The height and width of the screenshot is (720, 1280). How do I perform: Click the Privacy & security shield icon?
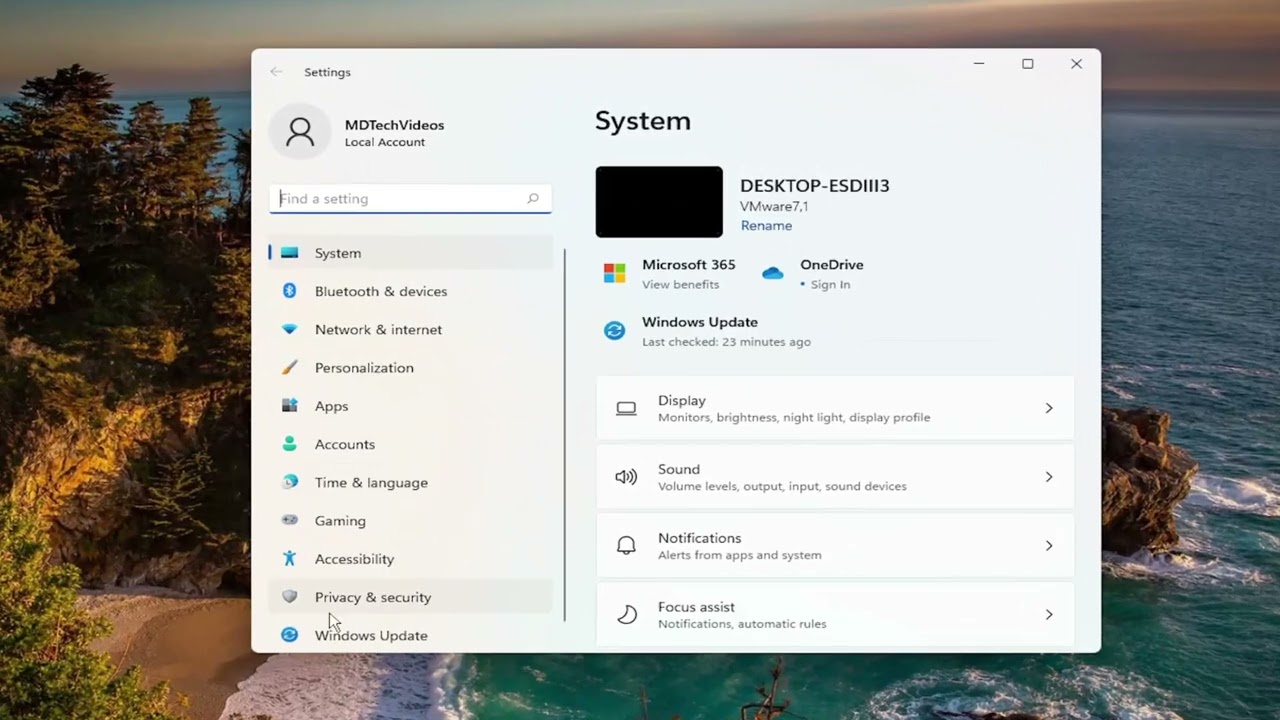click(x=289, y=597)
